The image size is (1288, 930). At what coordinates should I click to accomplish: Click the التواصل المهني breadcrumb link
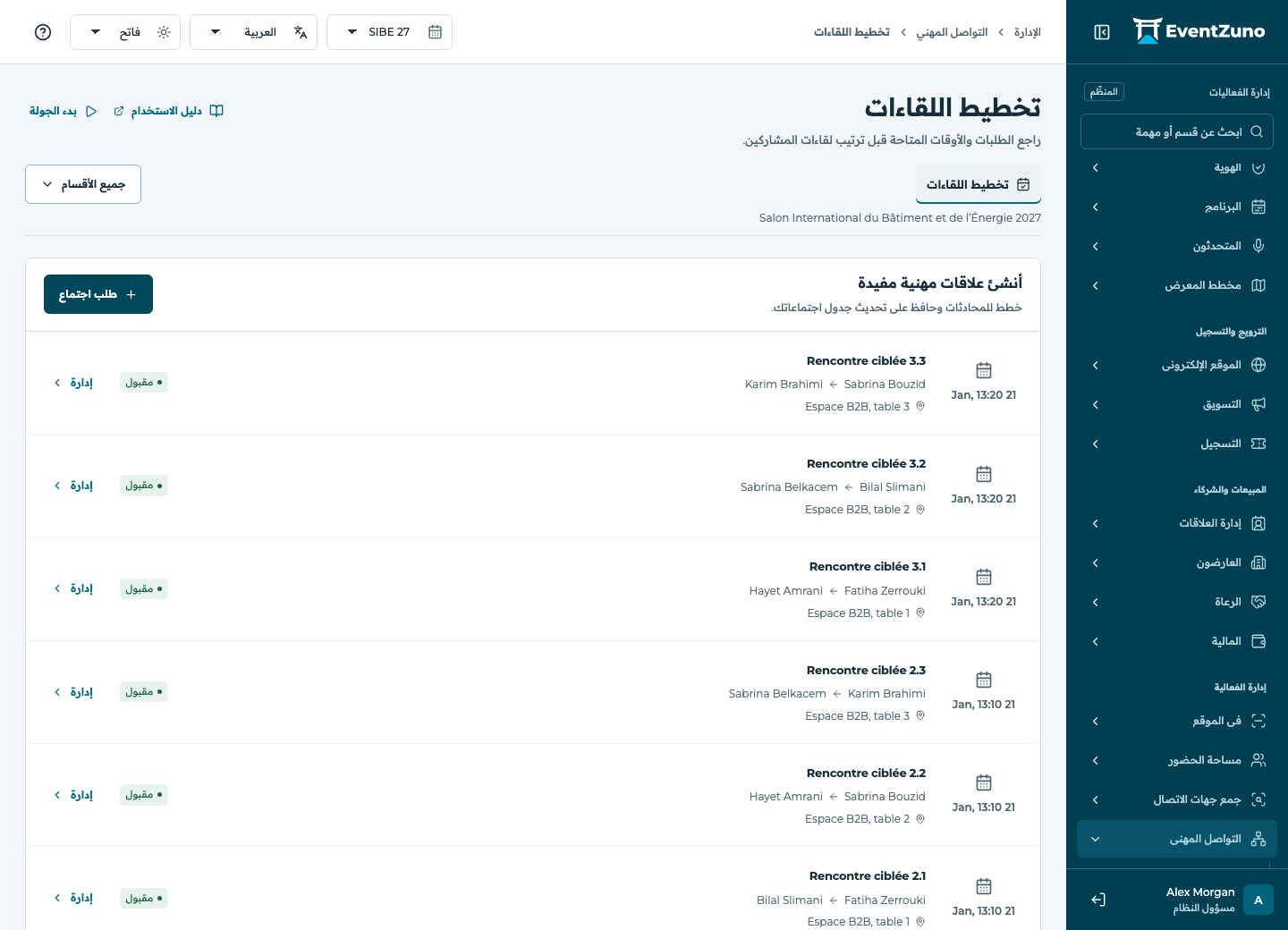(x=952, y=32)
